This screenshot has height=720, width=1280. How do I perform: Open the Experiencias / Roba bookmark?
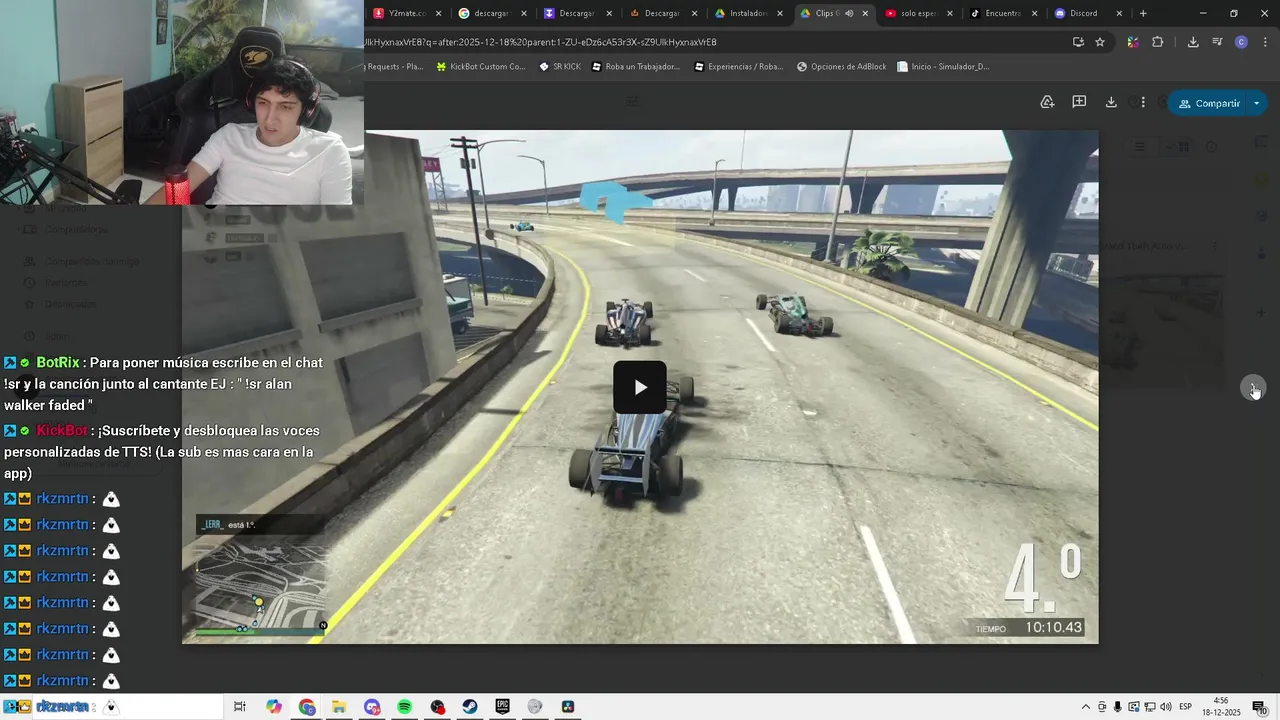(x=738, y=67)
